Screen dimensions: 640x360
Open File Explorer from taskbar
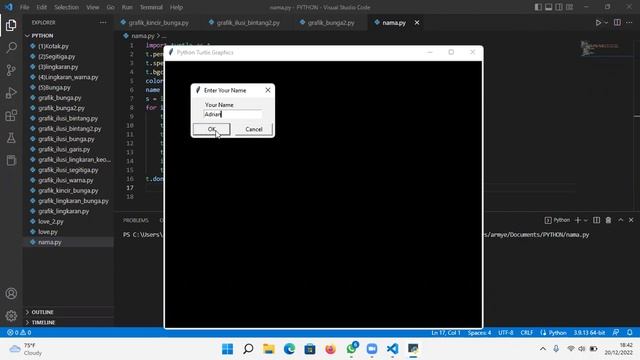pos(269,349)
